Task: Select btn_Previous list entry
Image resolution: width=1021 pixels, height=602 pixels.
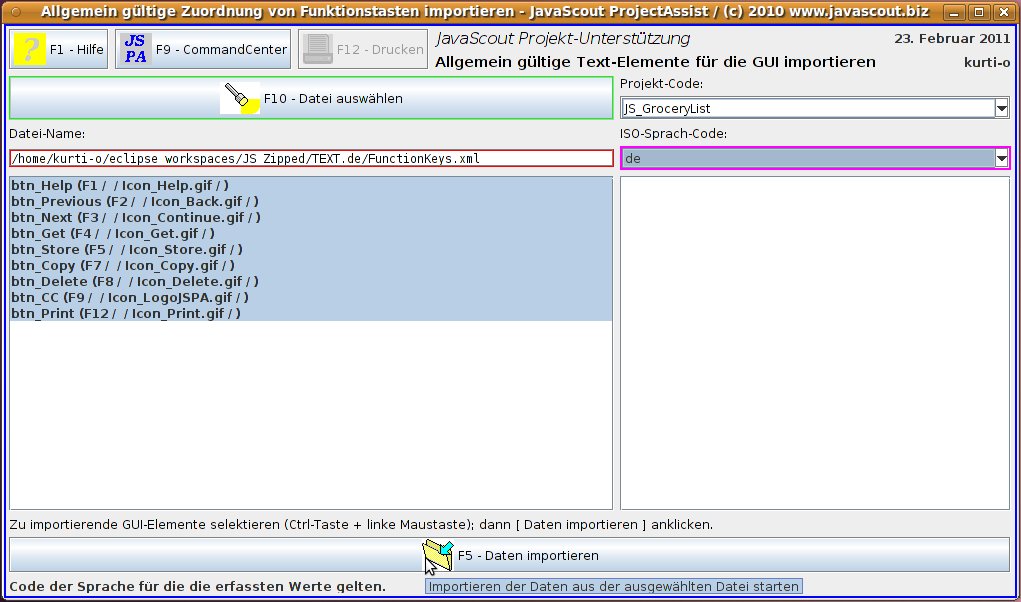Action: [x=135, y=201]
